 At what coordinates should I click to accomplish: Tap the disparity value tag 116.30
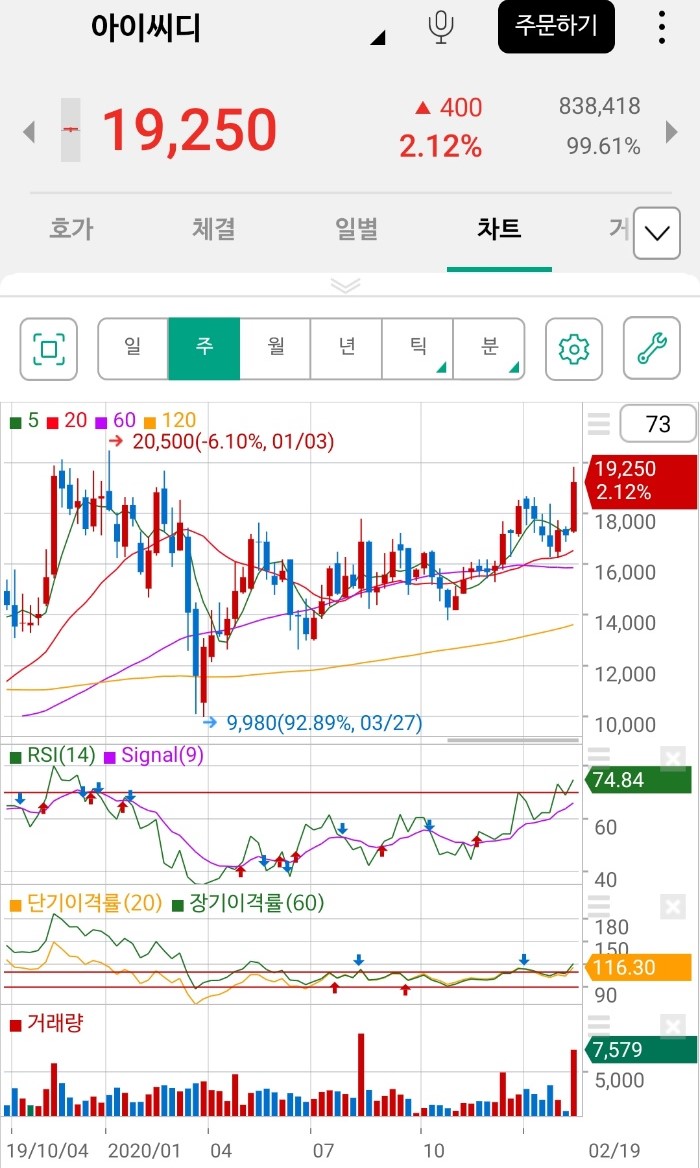click(x=639, y=968)
